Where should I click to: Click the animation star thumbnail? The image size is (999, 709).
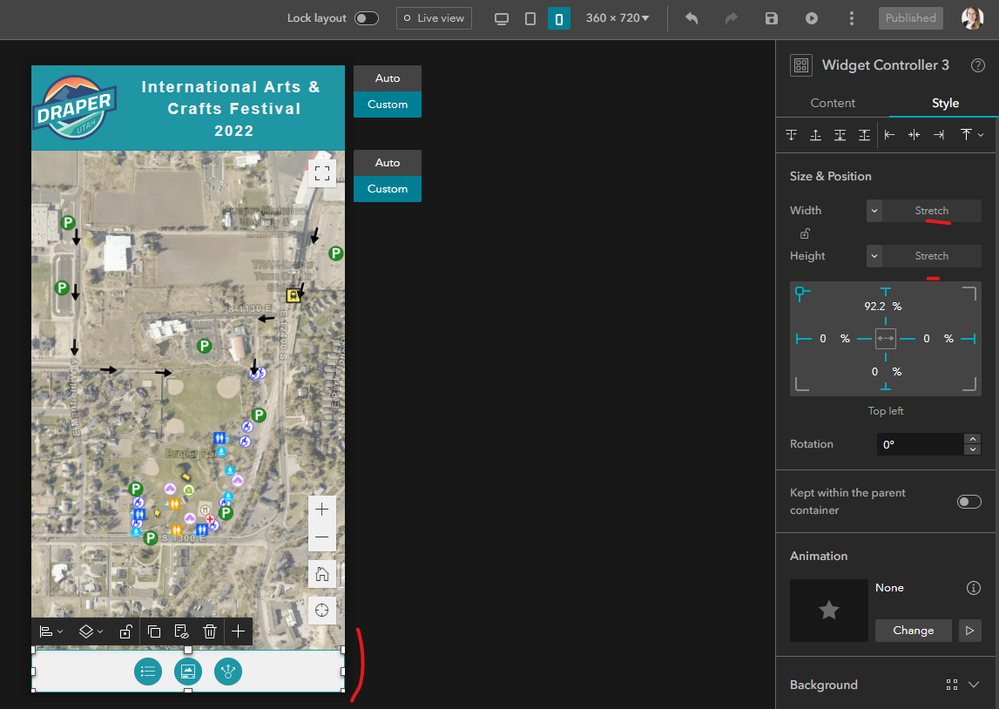(x=829, y=610)
